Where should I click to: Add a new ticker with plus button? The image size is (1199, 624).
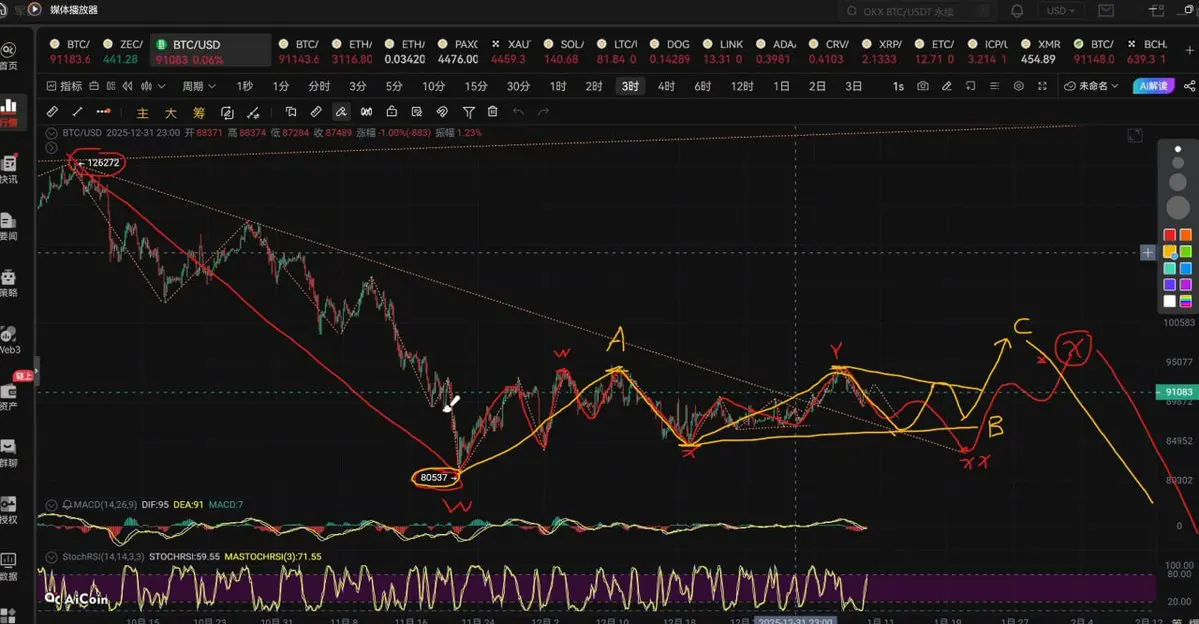coord(1190,50)
